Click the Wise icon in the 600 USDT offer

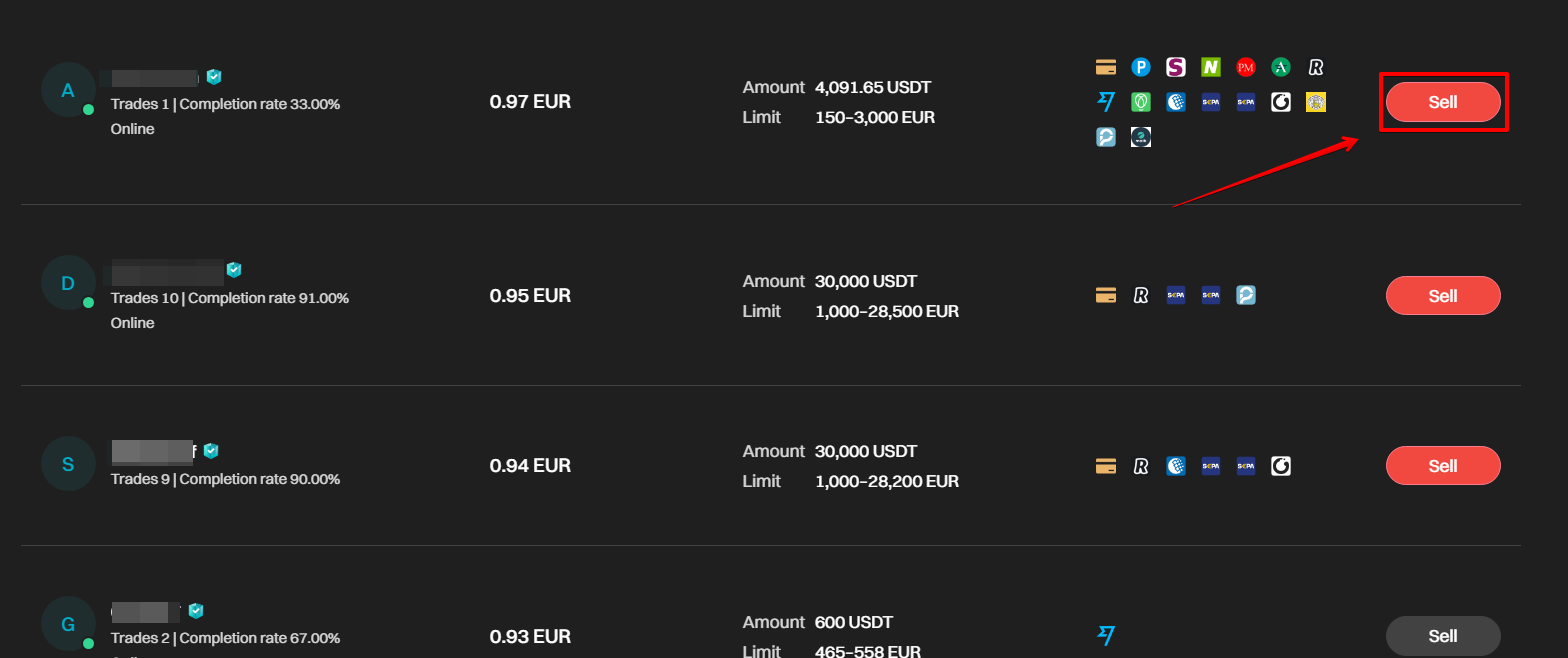(x=1106, y=635)
